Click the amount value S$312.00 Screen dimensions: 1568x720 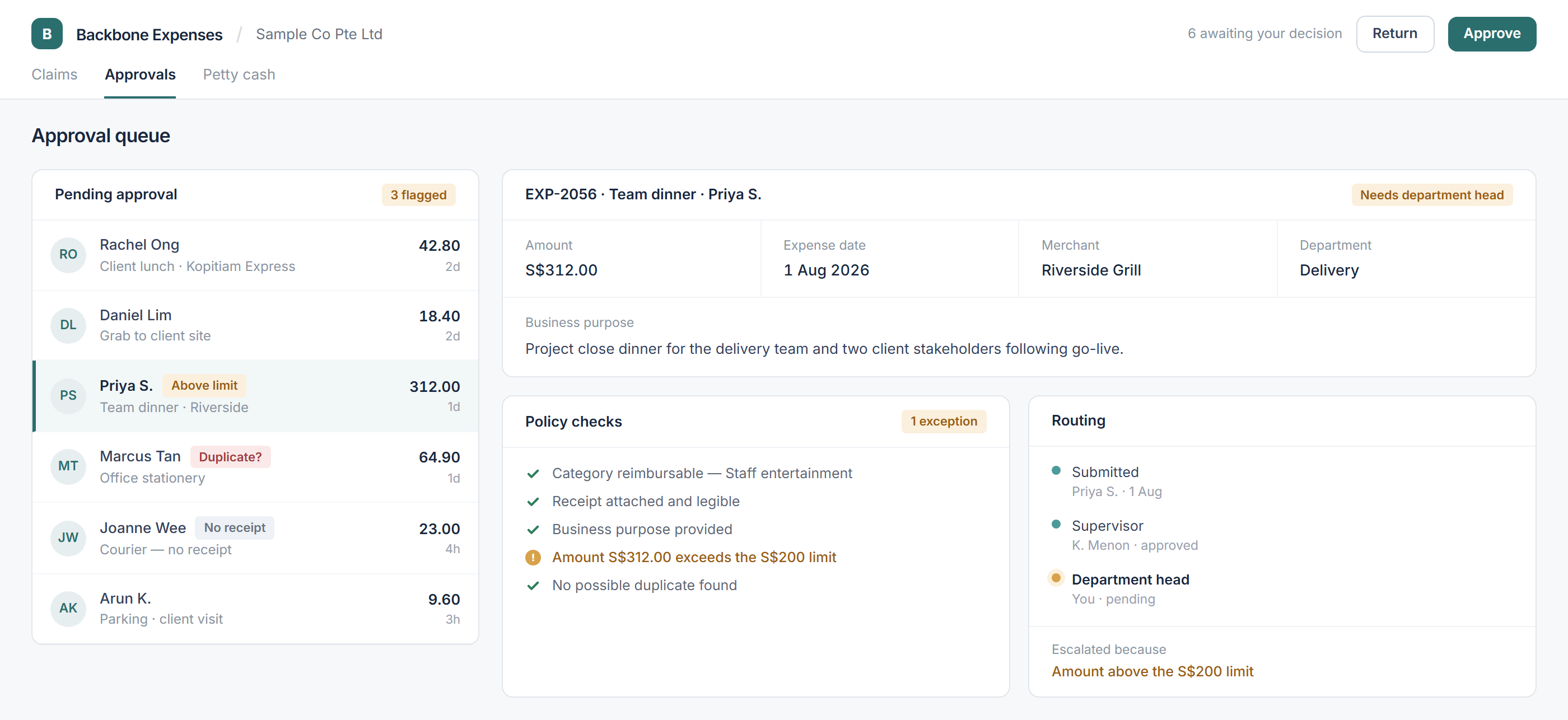click(561, 270)
